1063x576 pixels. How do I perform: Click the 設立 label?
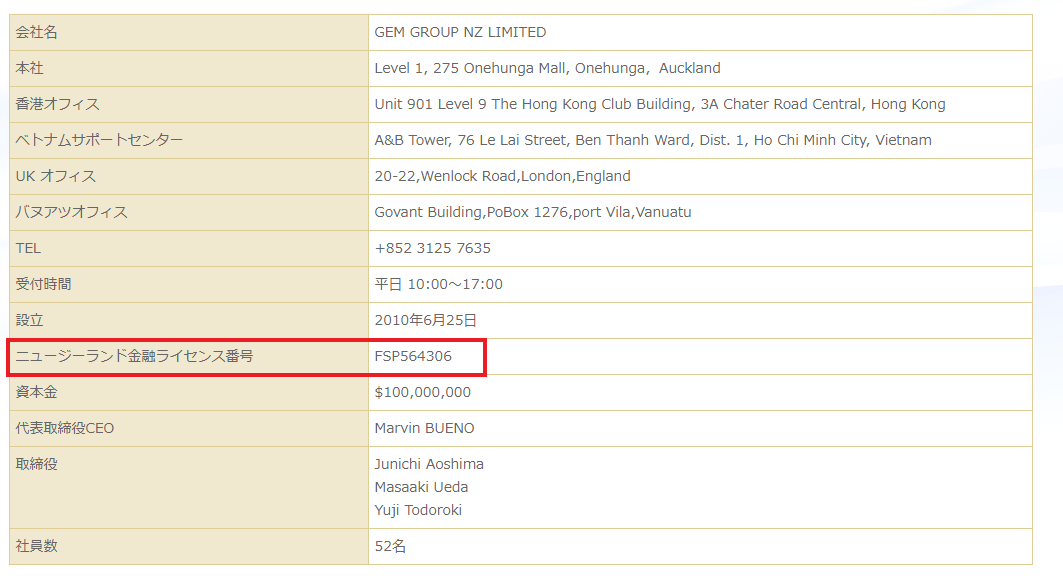click(29, 320)
